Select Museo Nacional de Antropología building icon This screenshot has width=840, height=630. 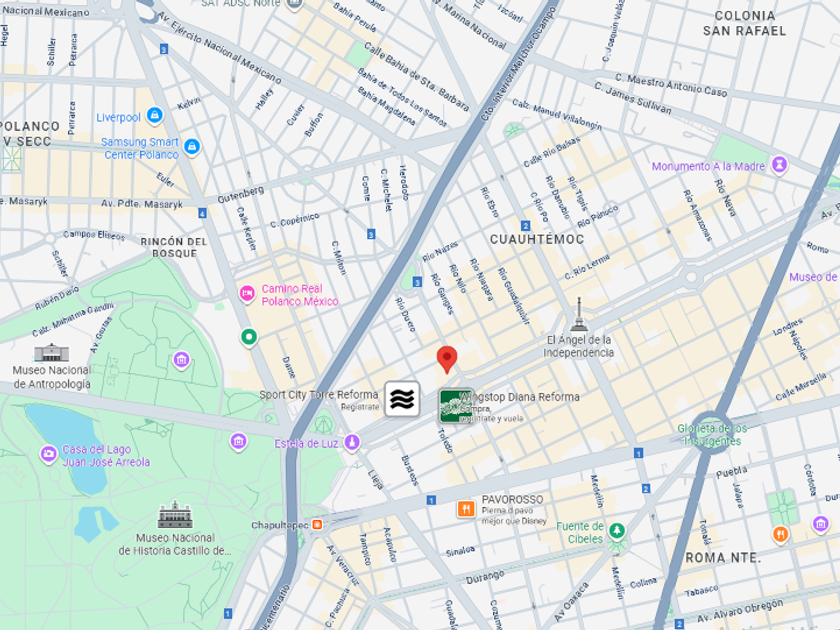click(51, 352)
